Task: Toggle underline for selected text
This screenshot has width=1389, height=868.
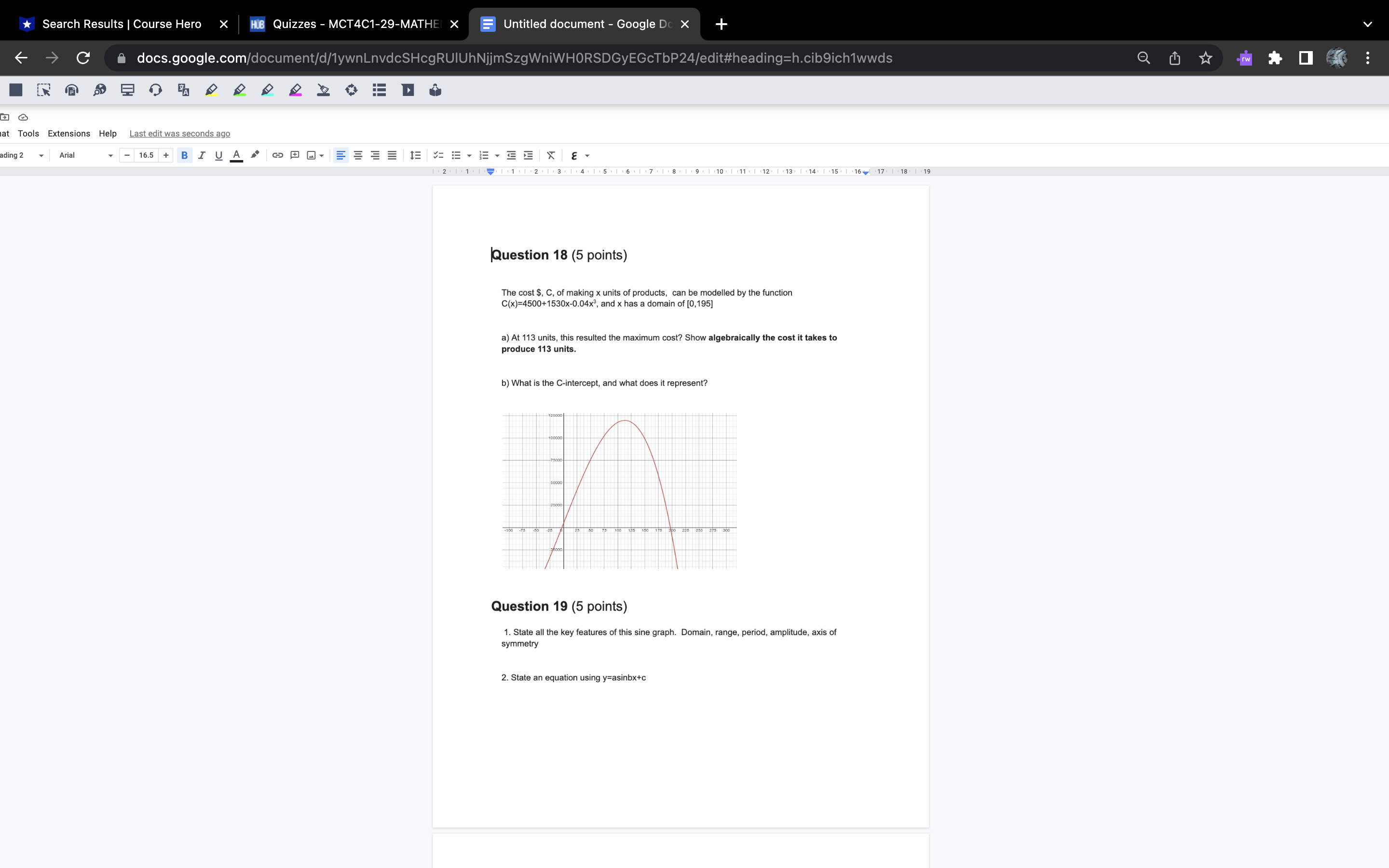Action: 218,155
